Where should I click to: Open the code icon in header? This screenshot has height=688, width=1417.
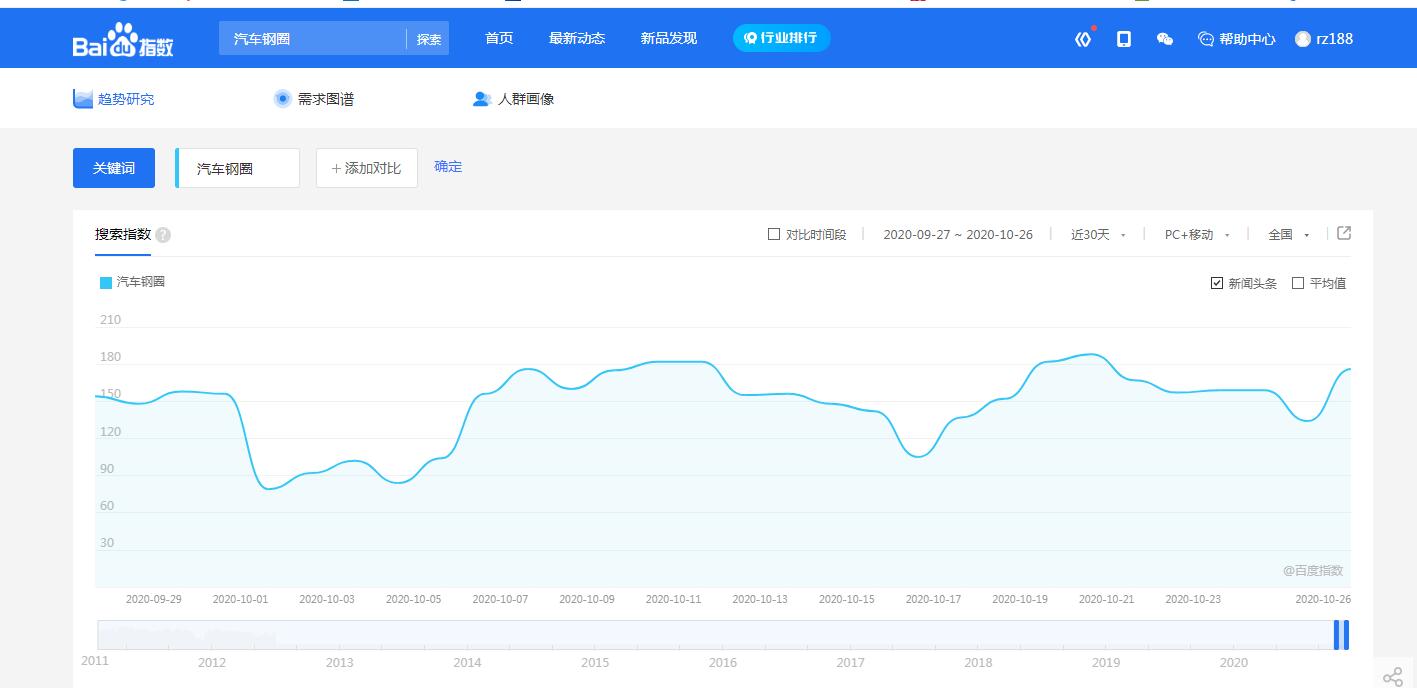(x=1083, y=39)
